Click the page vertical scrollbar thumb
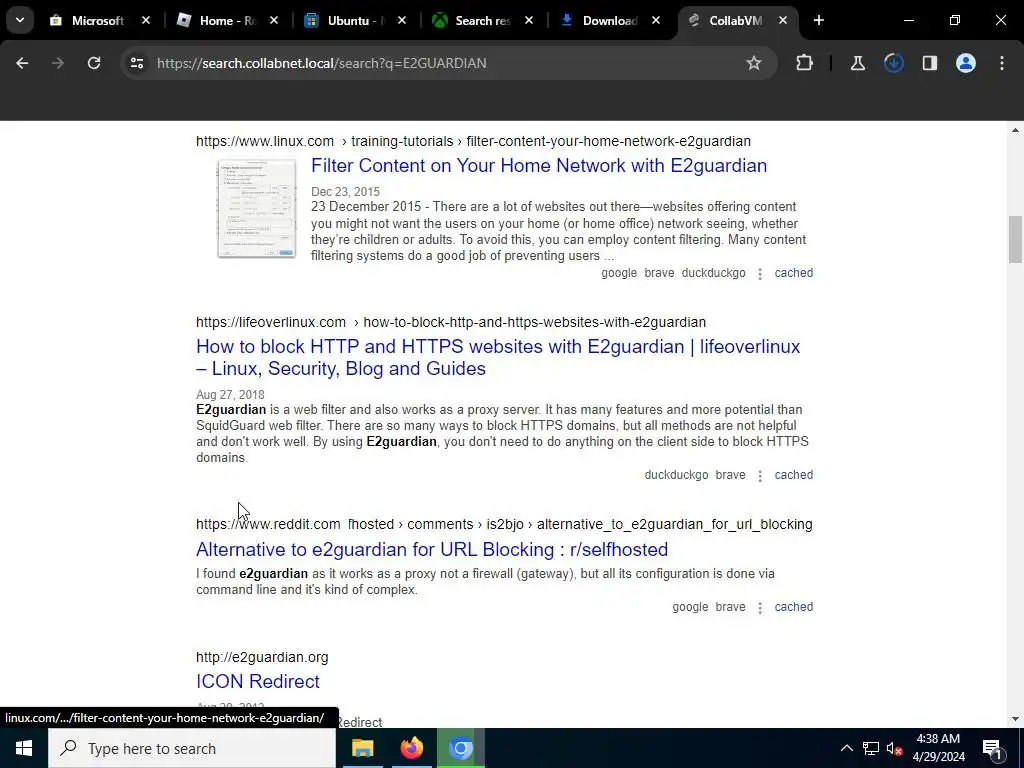 1015,239
